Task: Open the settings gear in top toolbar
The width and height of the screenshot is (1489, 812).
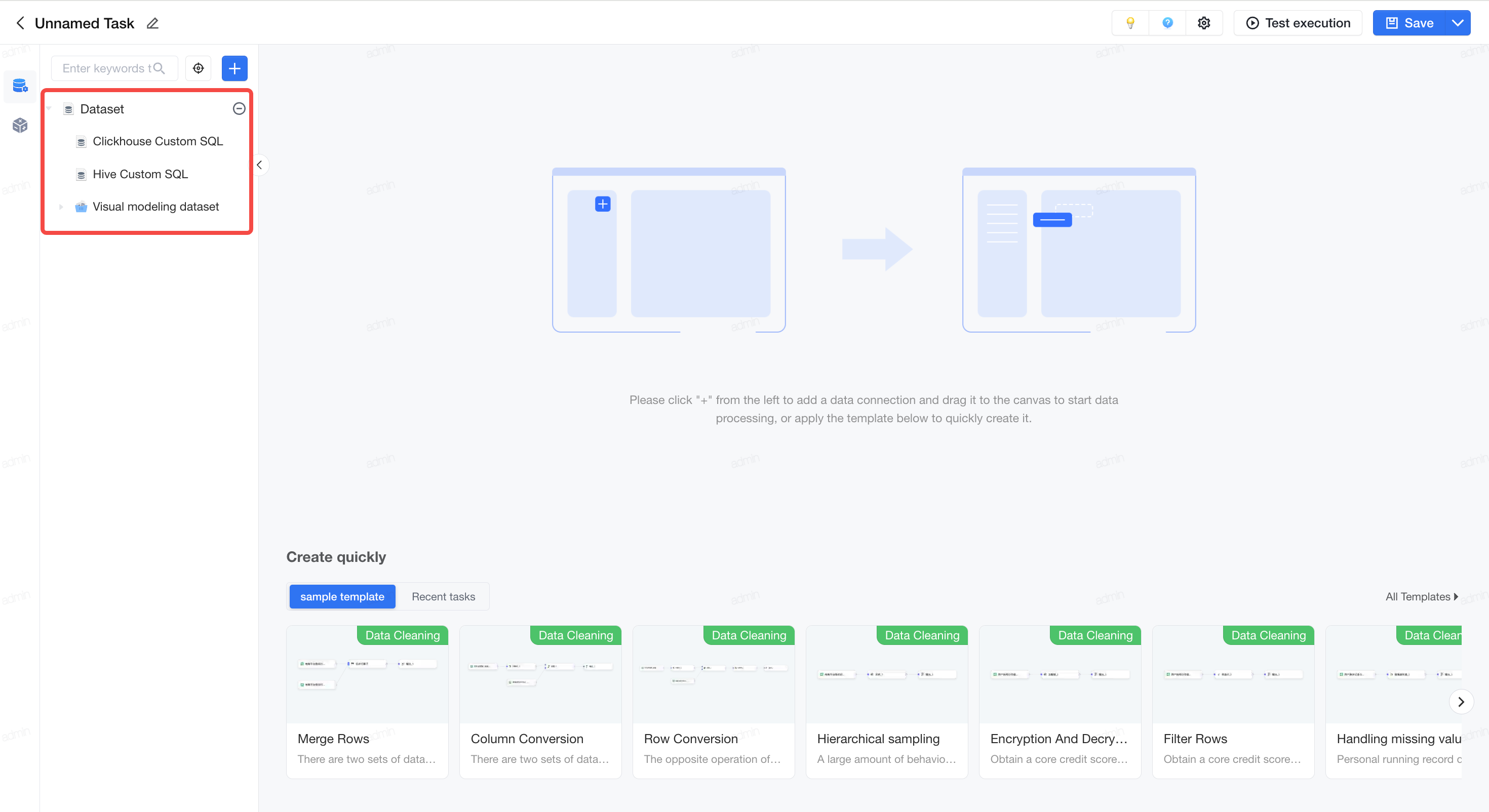Action: (1204, 23)
